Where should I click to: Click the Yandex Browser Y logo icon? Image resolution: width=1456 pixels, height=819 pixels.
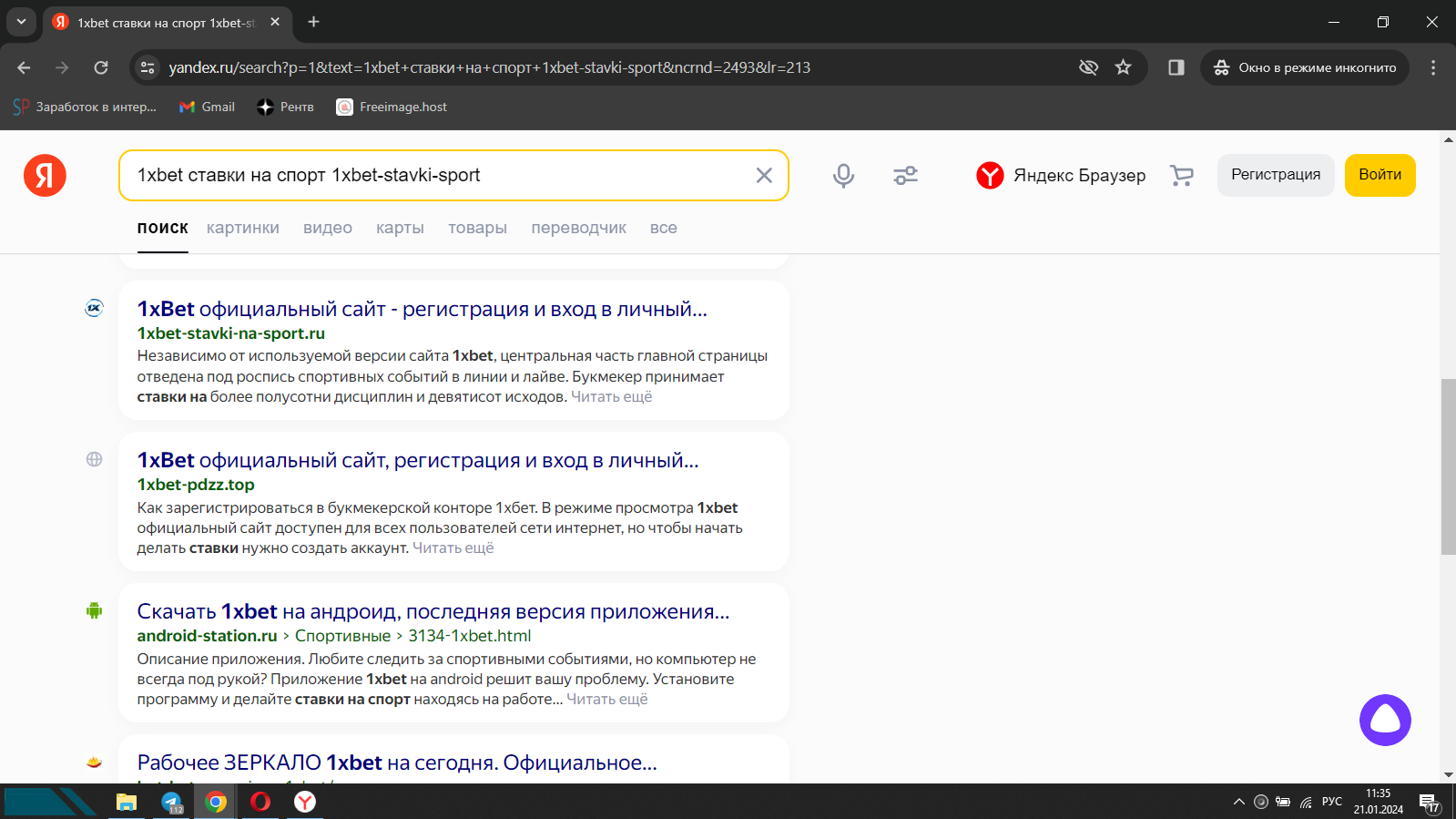click(990, 175)
